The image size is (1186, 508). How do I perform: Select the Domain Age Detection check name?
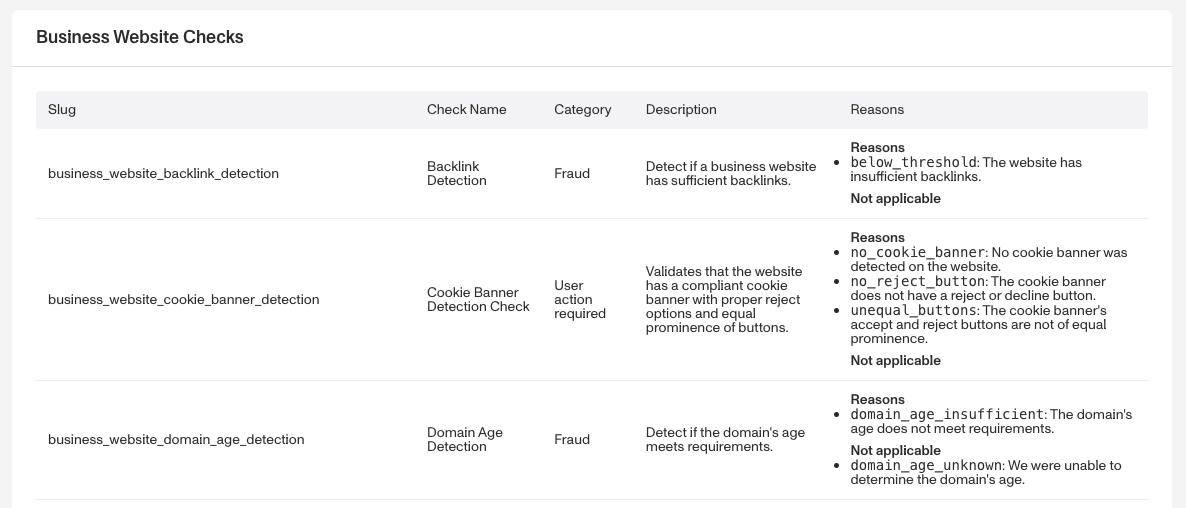[464, 440]
